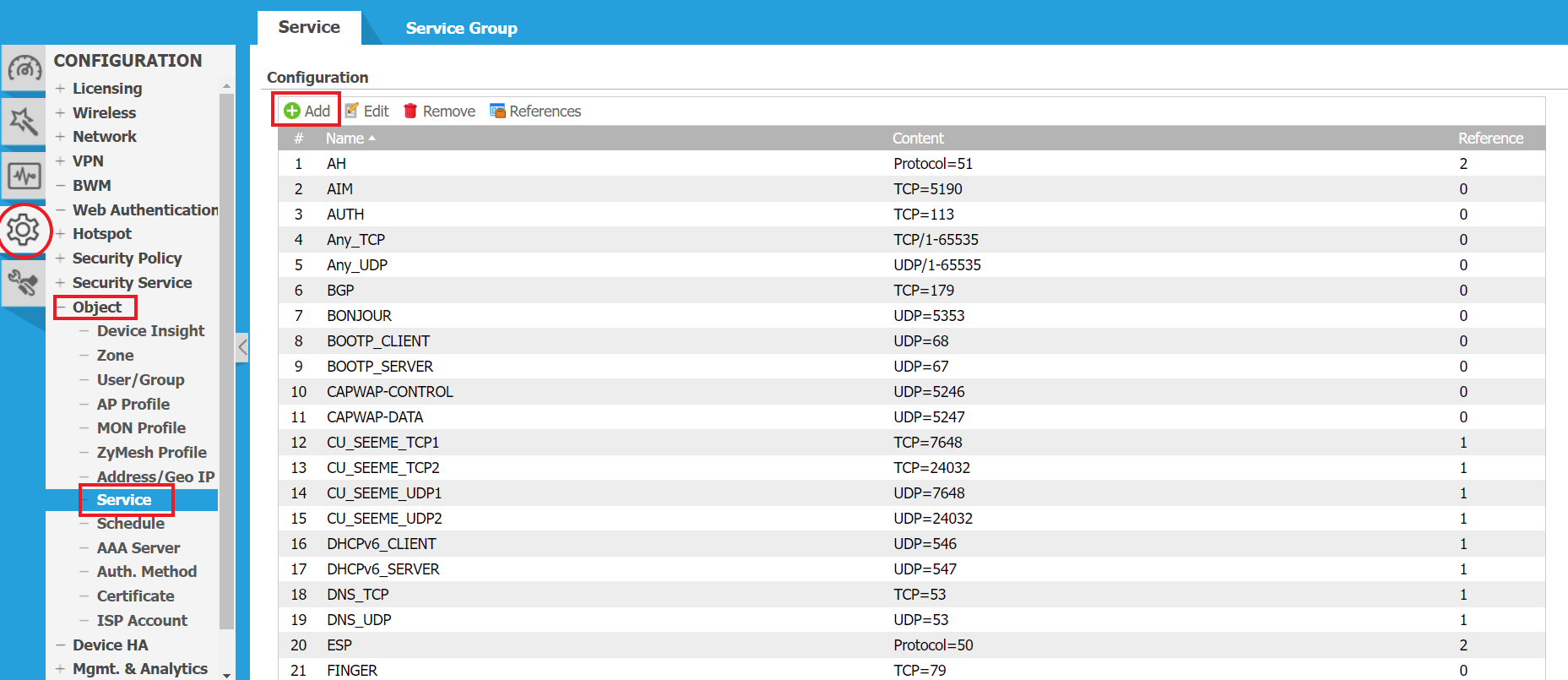Click the # column header

pos(298,138)
